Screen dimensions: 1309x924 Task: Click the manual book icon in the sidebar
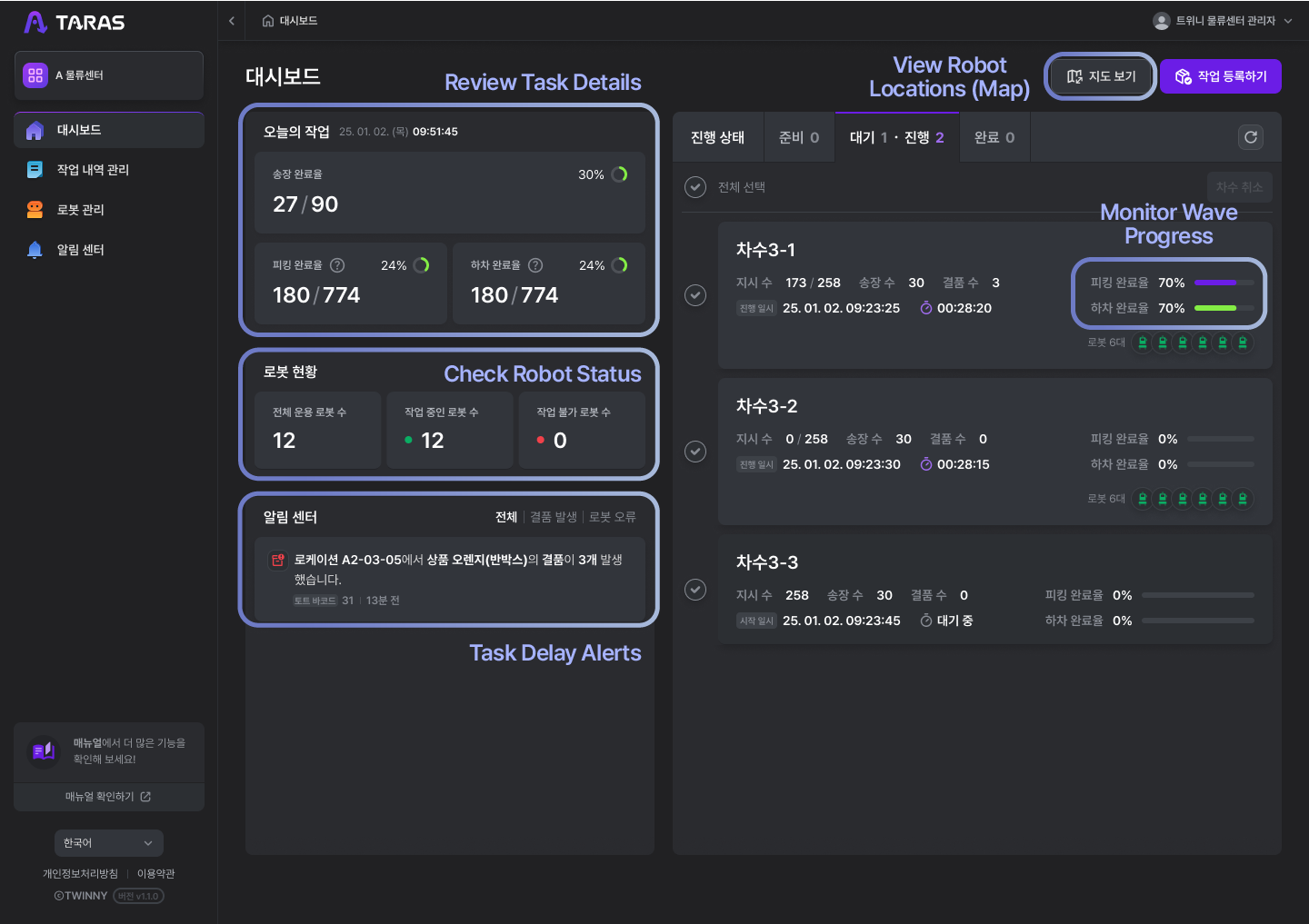point(44,750)
